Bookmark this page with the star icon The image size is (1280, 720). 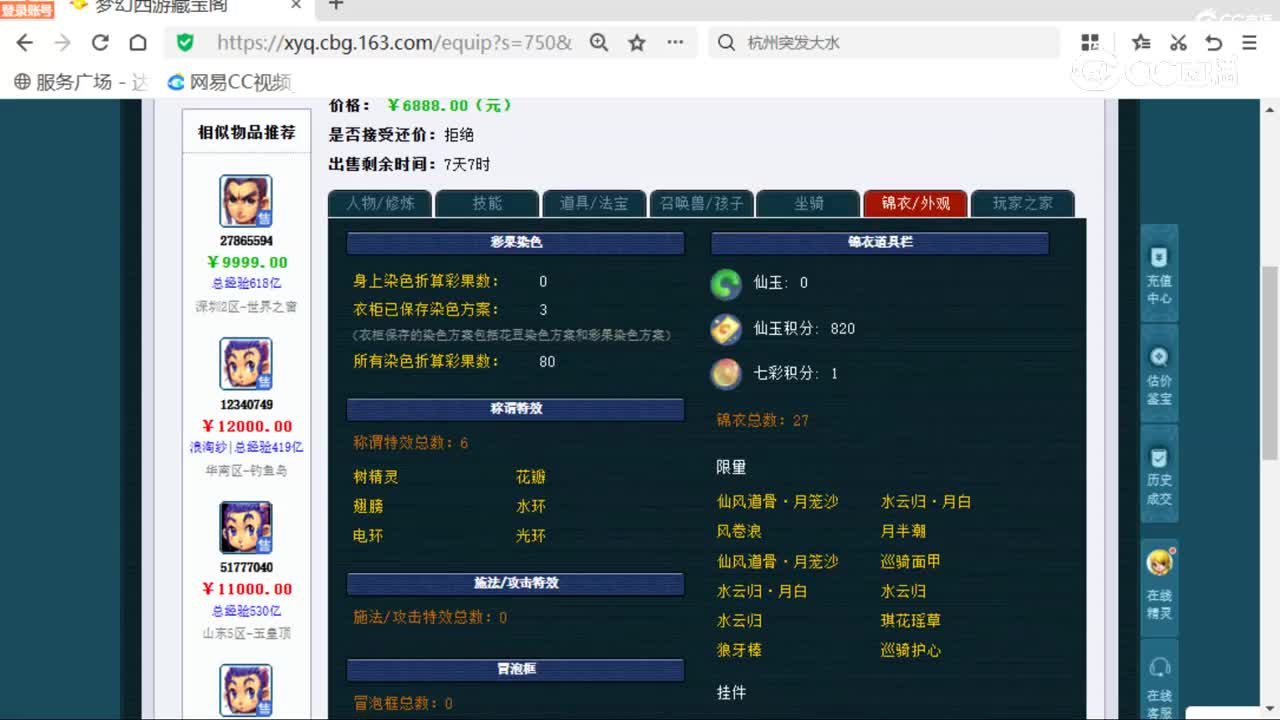click(636, 43)
